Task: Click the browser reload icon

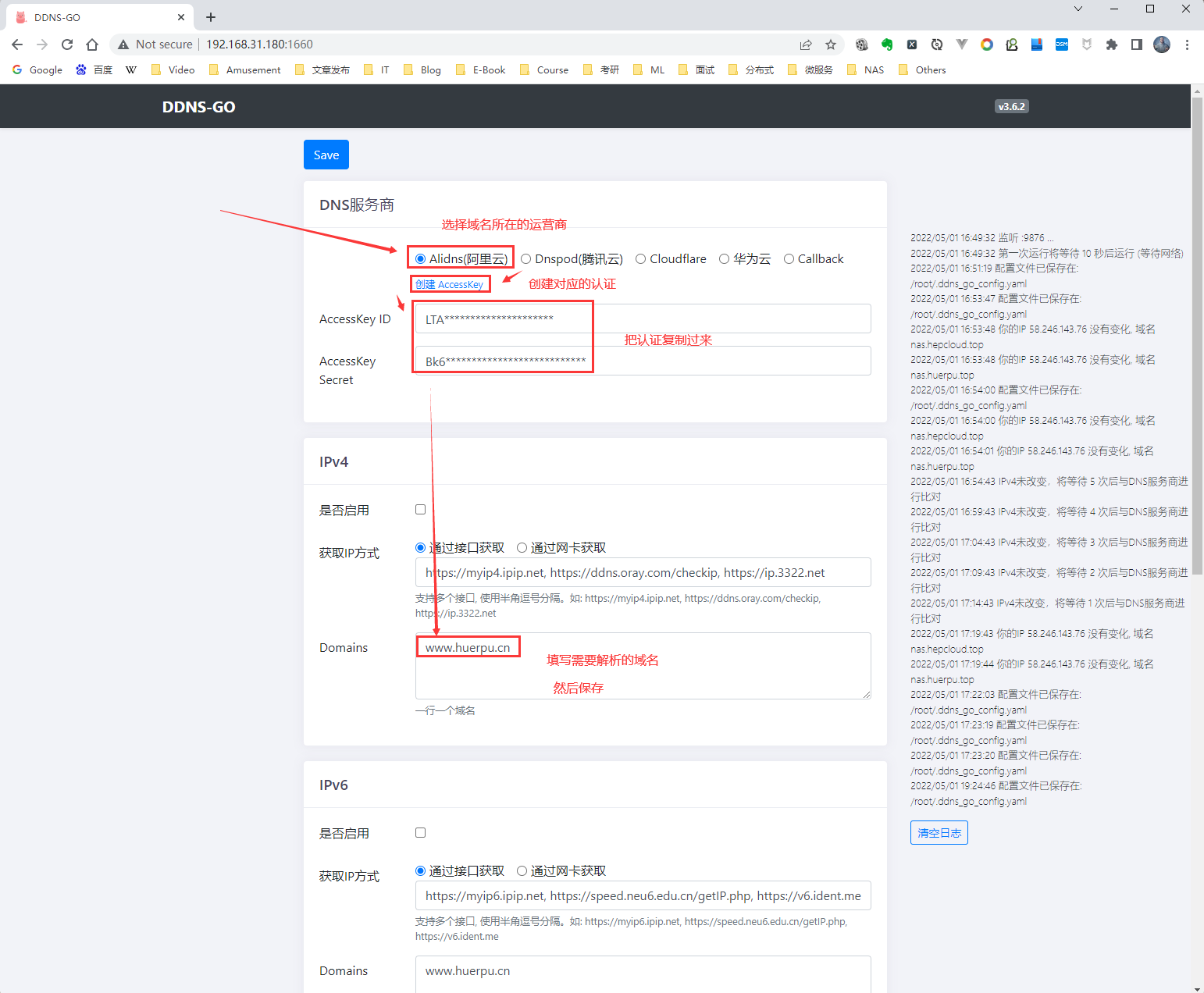Action: click(67, 44)
